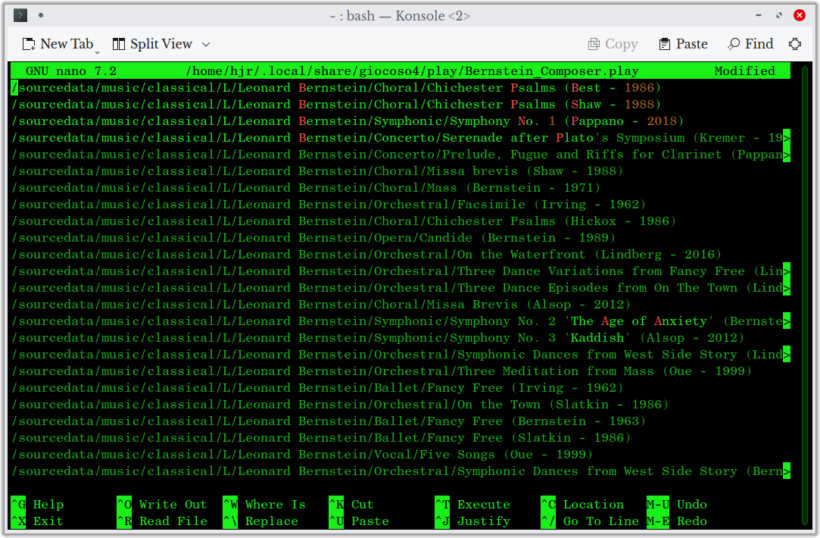
Task: Click the nano title bar file path
Action: [411, 71]
